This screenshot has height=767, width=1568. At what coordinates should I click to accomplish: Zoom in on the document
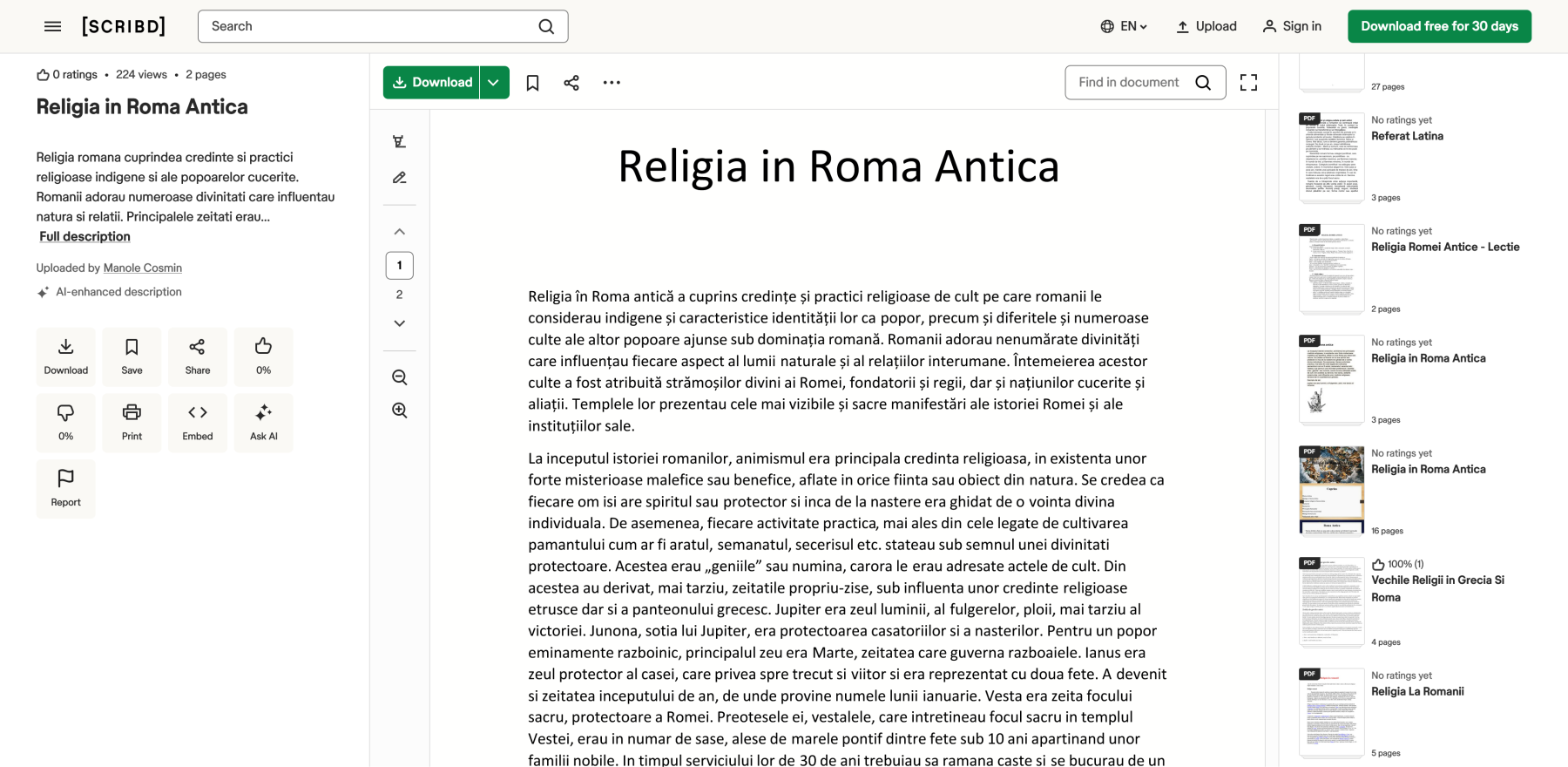pyautogui.click(x=400, y=411)
